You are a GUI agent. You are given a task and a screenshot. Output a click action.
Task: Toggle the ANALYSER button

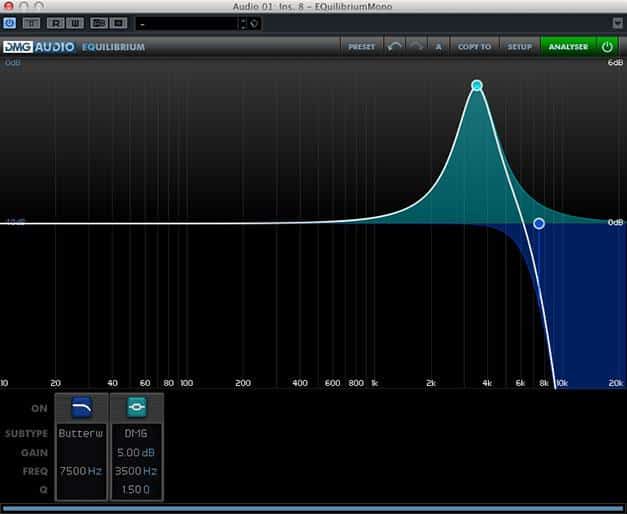click(568, 47)
